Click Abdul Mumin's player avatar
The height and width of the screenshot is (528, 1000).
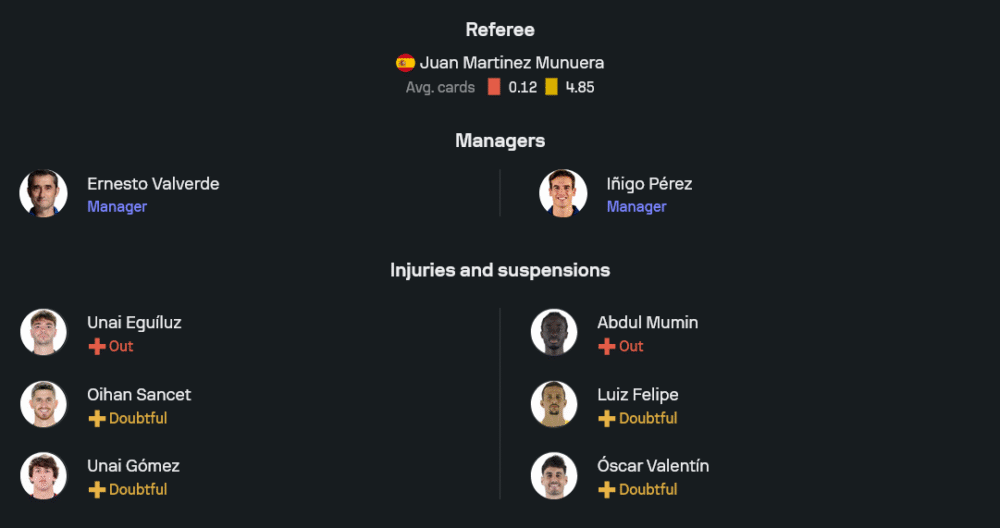(554, 332)
